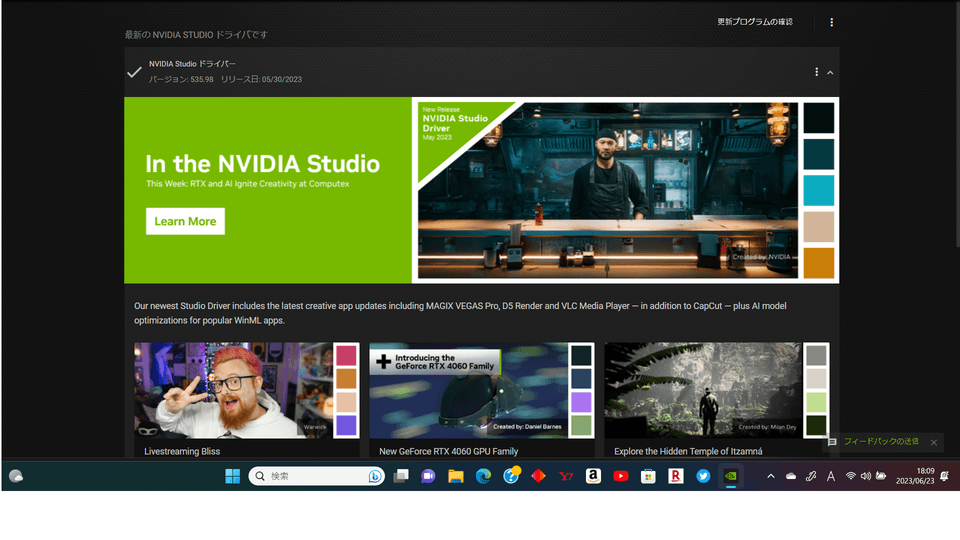Click the Learn More button on green banner
The width and height of the screenshot is (960, 540).
tap(185, 221)
